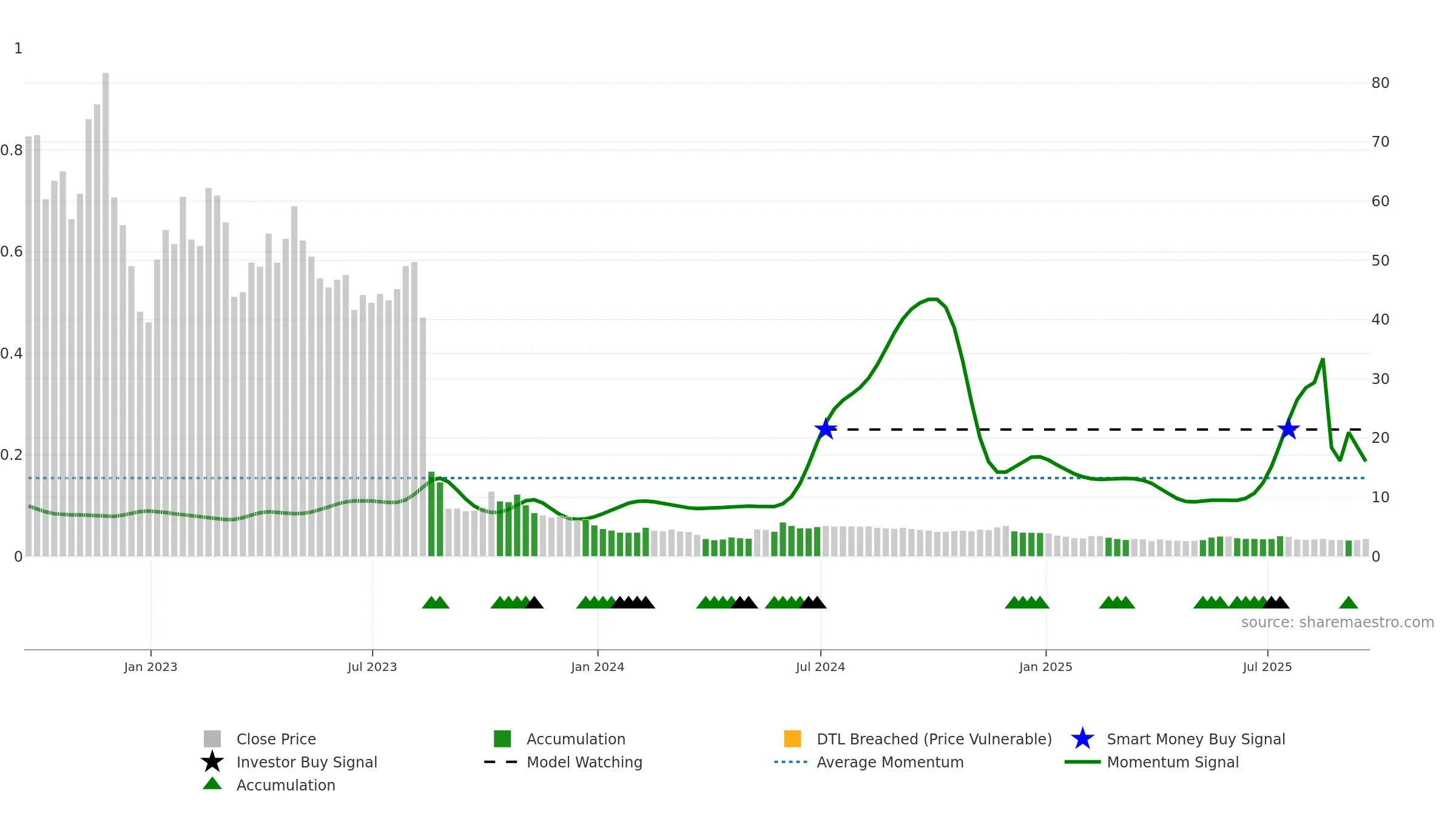Click the blue Smart Money Buy Signal legend star

1082,739
